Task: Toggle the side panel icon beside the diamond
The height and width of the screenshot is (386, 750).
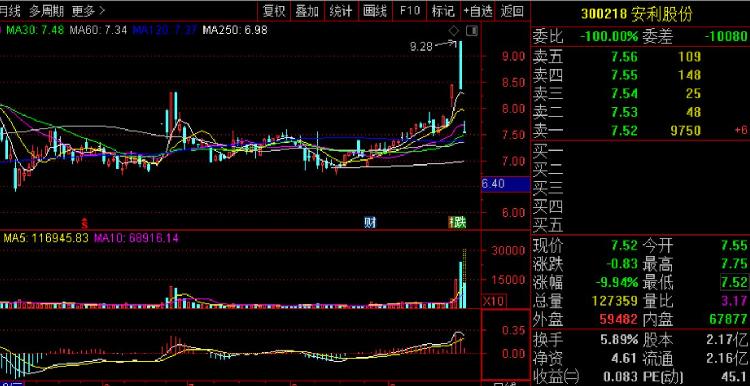Action: [x=472, y=31]
